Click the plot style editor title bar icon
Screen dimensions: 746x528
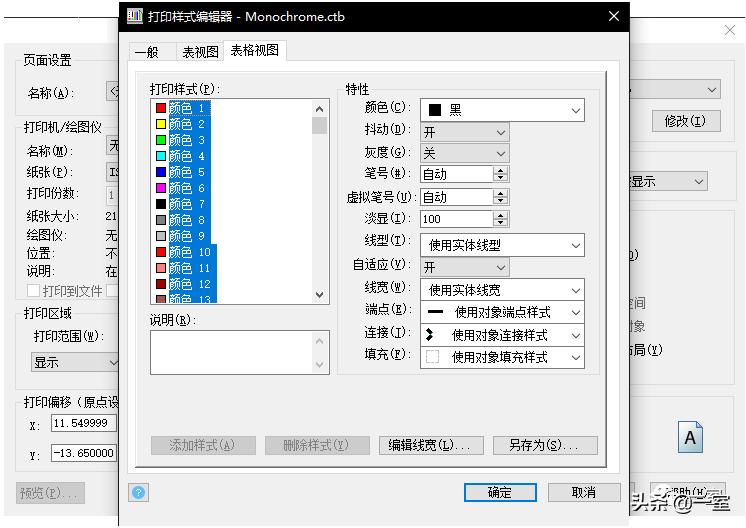point(135,16)
